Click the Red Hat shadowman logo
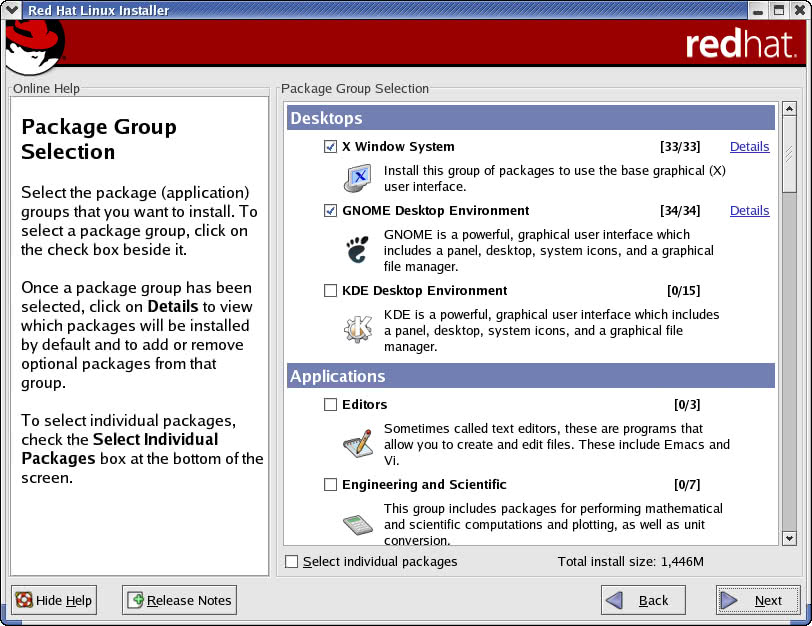Image resolution: width=812 pixels, height=626 pixels. click(x=35, y=49)
